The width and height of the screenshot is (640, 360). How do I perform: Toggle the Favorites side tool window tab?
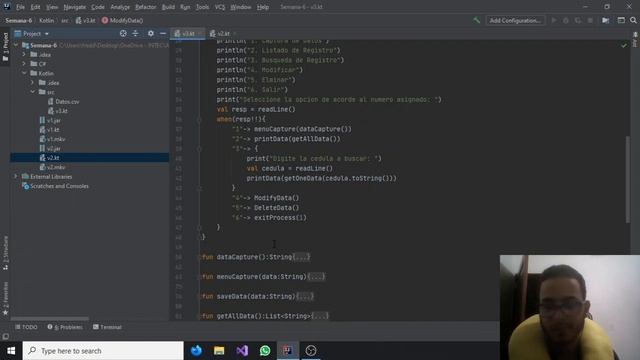pyautogui.click(x=5, y=298)
